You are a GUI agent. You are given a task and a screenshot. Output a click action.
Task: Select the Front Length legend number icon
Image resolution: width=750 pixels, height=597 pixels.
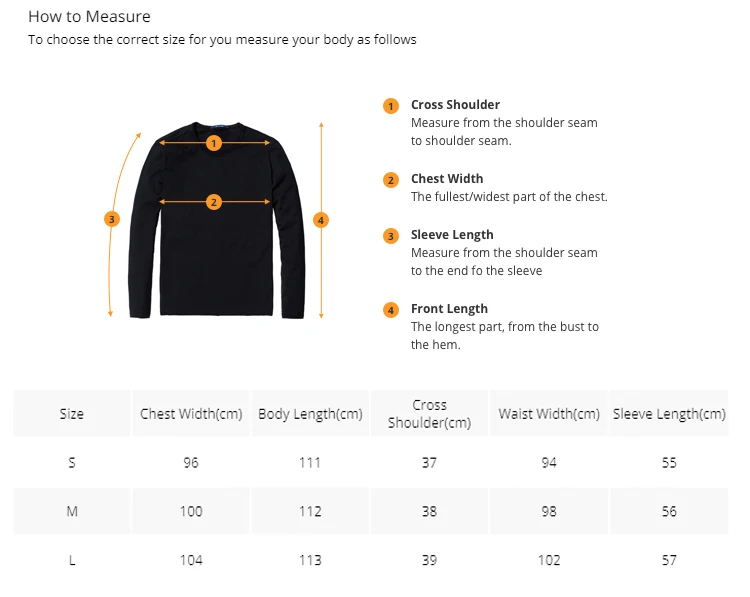click(x=391, y=310)
